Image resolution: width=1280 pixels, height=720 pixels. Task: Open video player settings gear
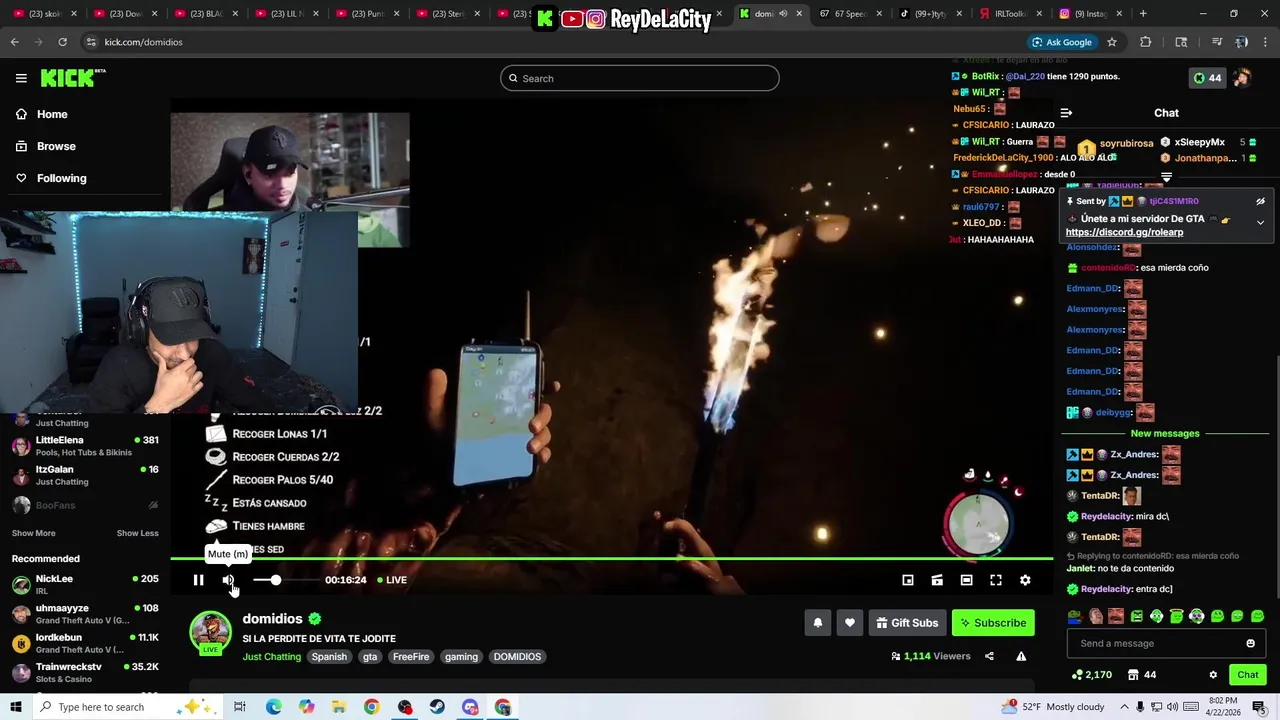(1025, 580)
